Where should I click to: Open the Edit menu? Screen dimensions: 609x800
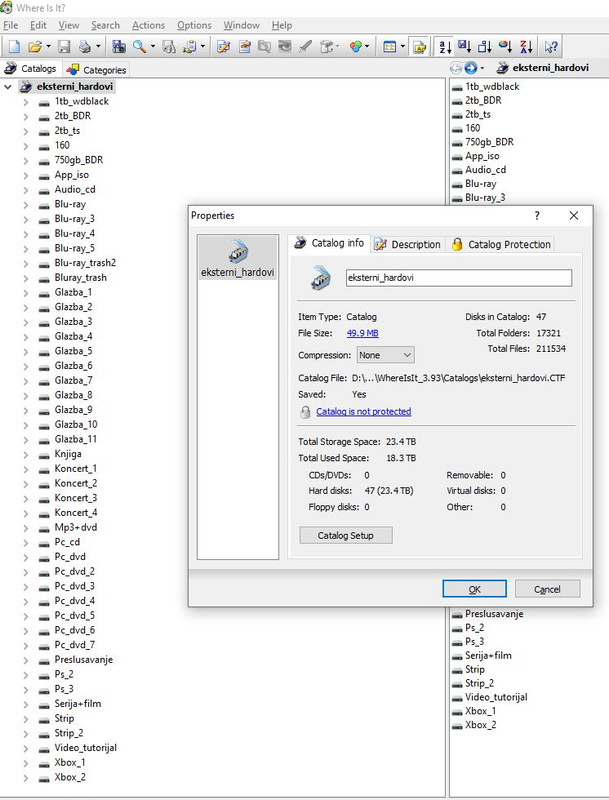[x=38, y=26]
